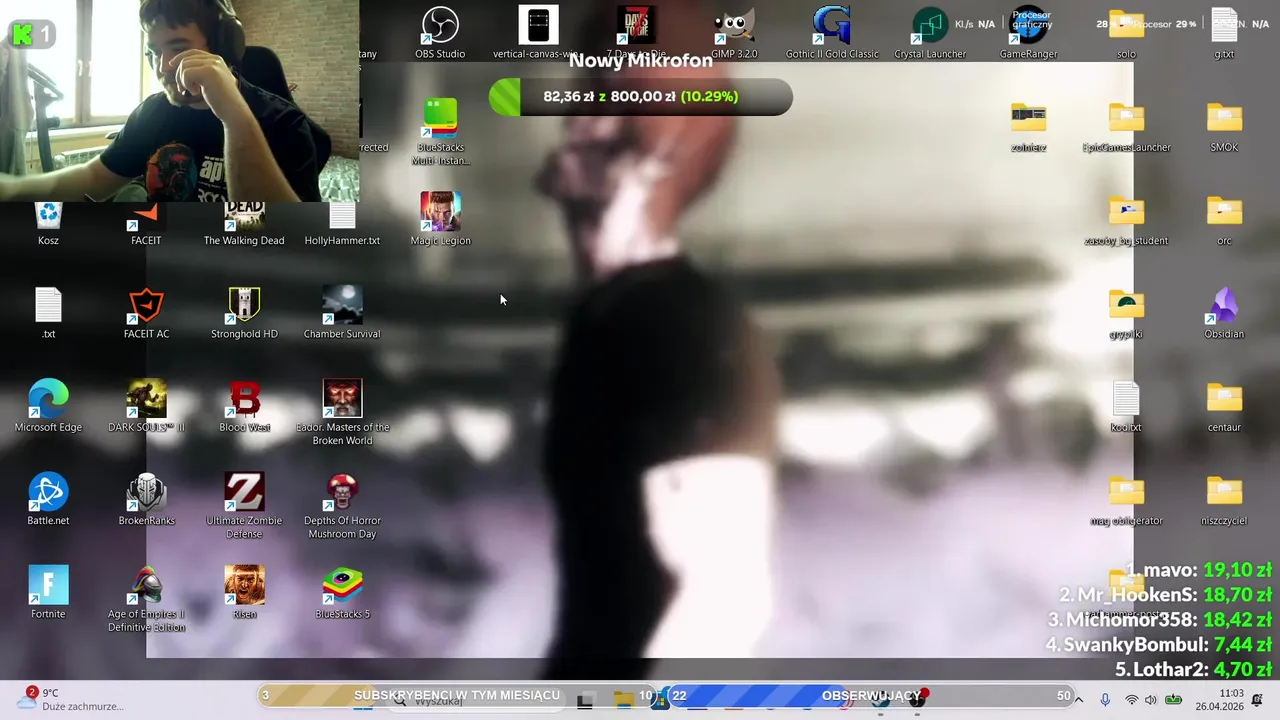
Task: Select the zolnierz desktop item
Action: 1028,126
